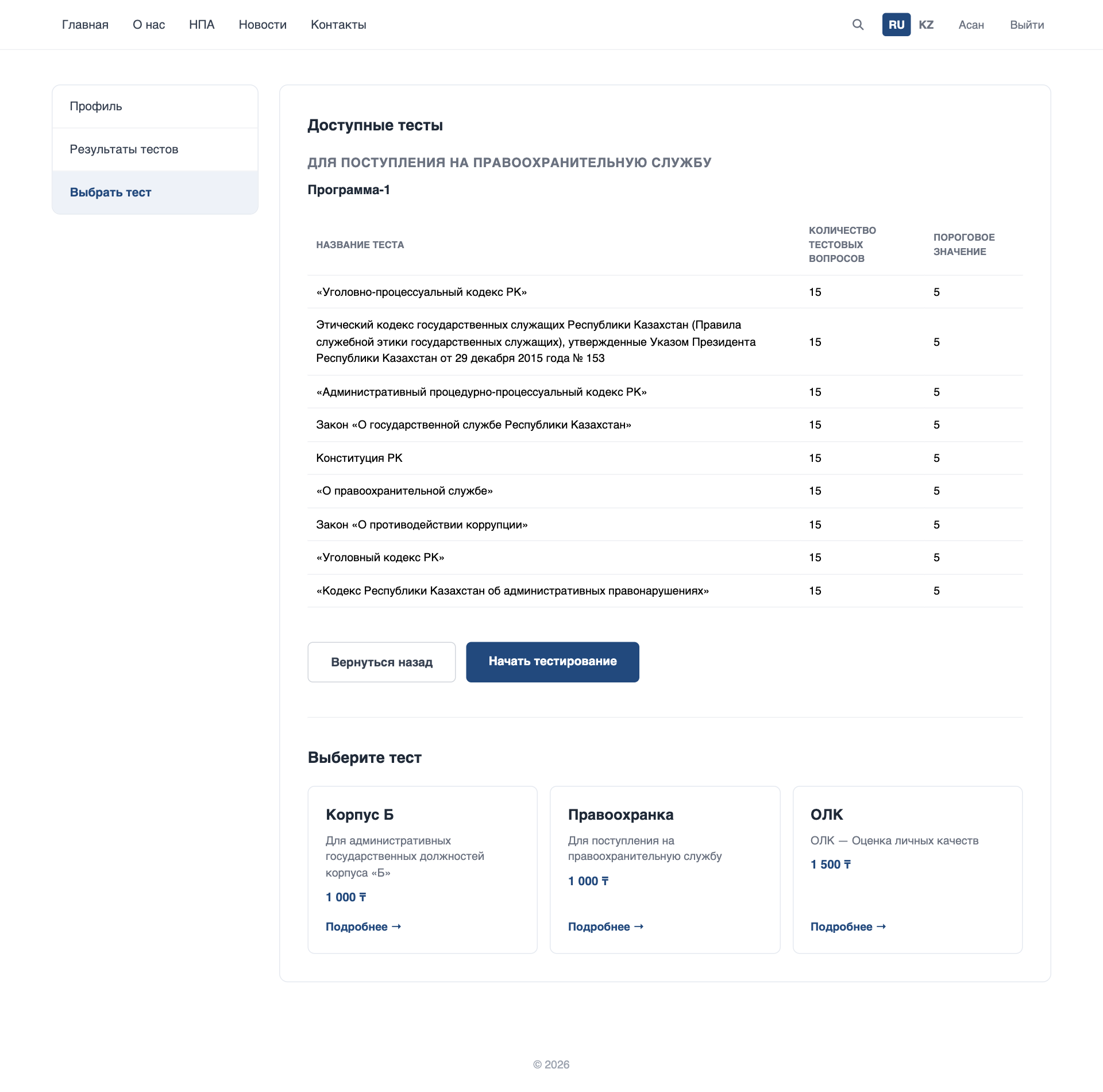This screenshot has width=1103, height=1092.
Task: Log out via Выйти
Action: point(1027,25)
